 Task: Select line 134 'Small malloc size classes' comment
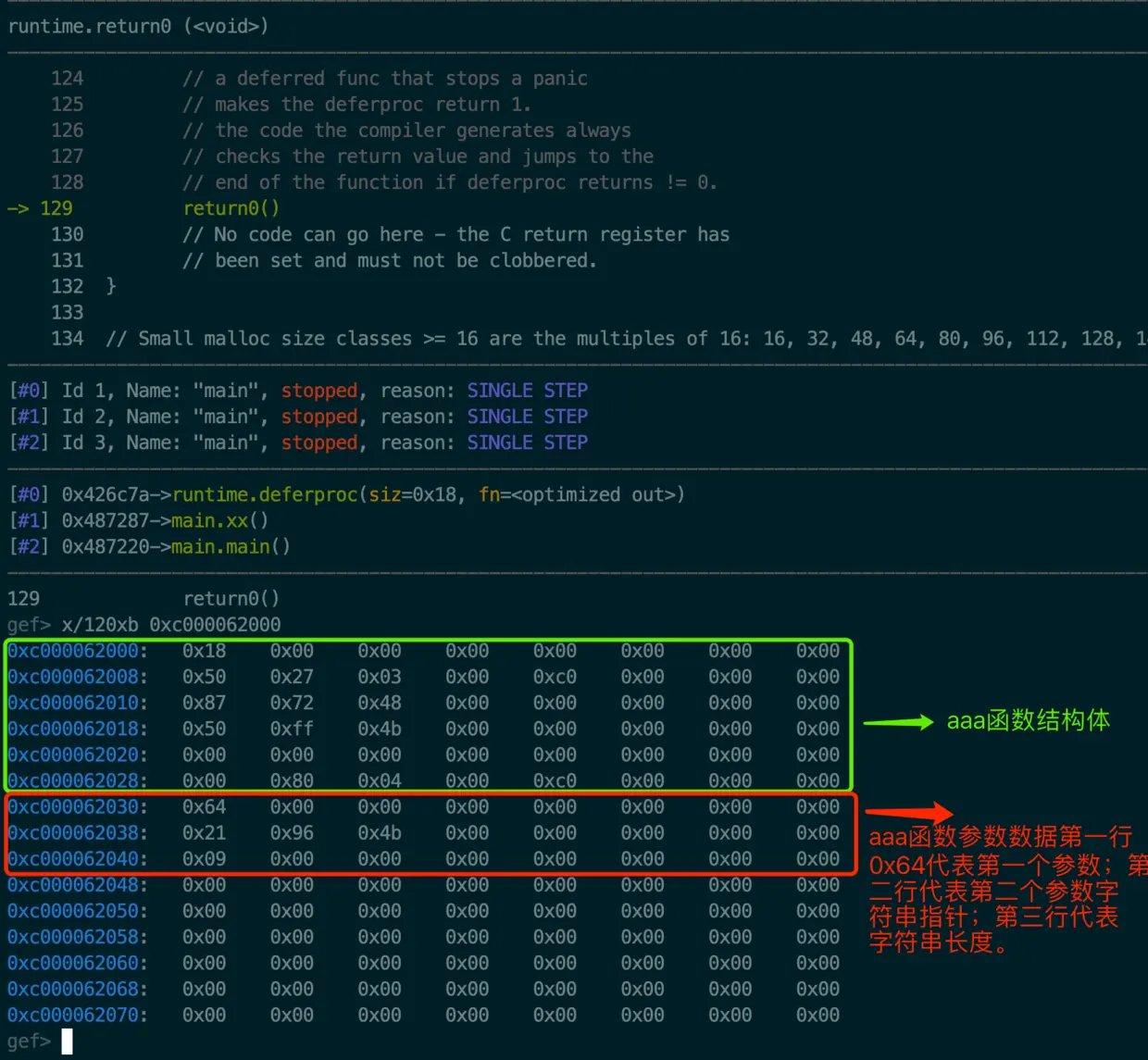click(x=626, y=338)
